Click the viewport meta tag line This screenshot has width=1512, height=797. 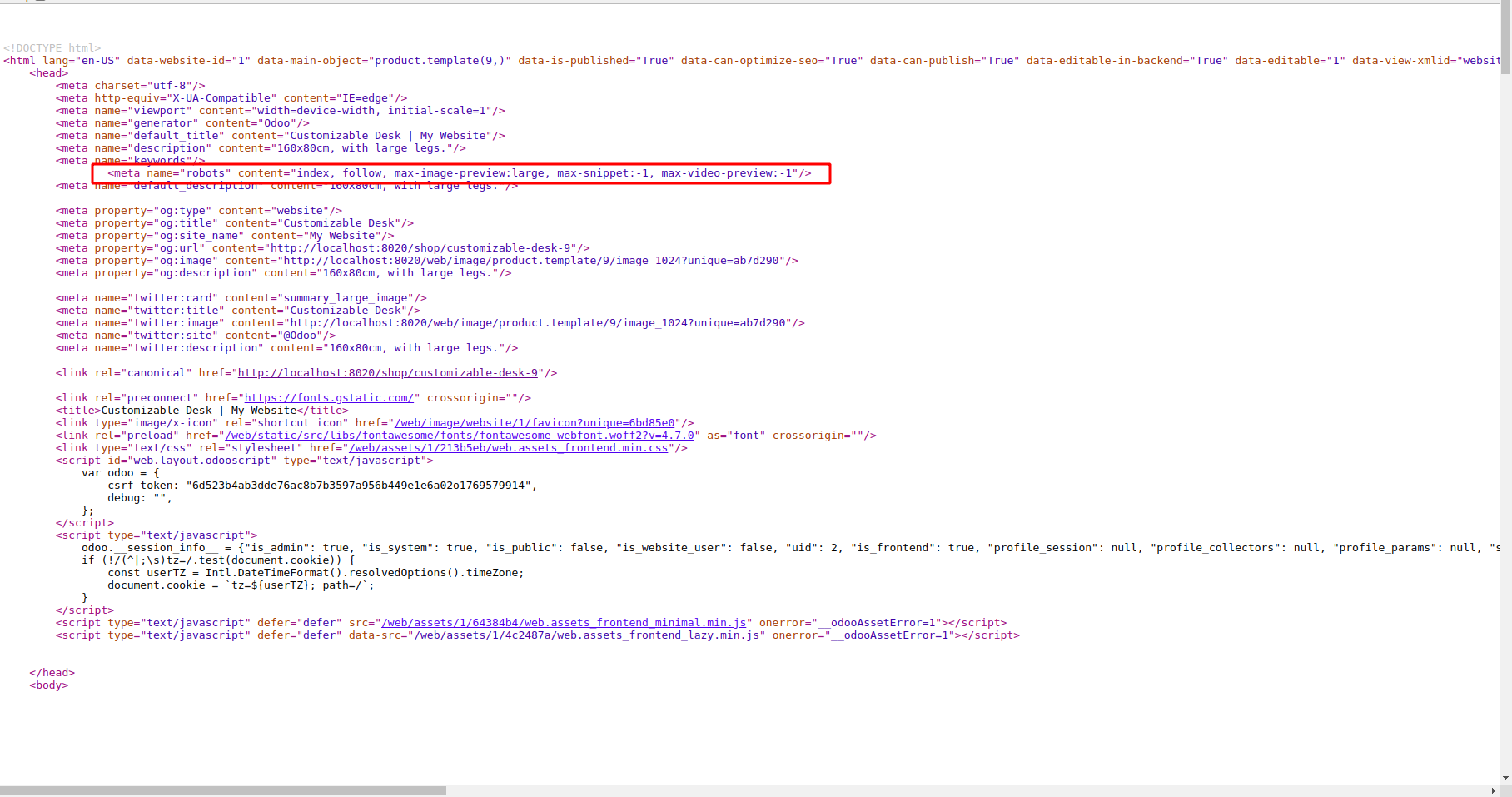coord(281,111)
